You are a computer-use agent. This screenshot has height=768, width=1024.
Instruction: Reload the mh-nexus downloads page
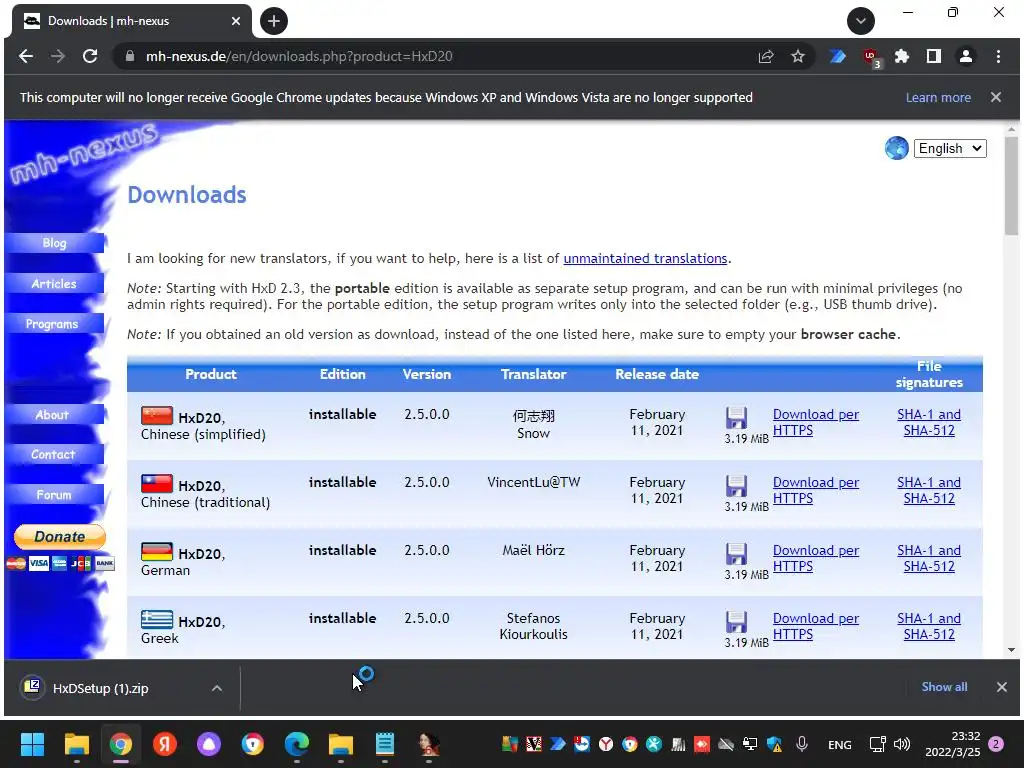(90, 56)
